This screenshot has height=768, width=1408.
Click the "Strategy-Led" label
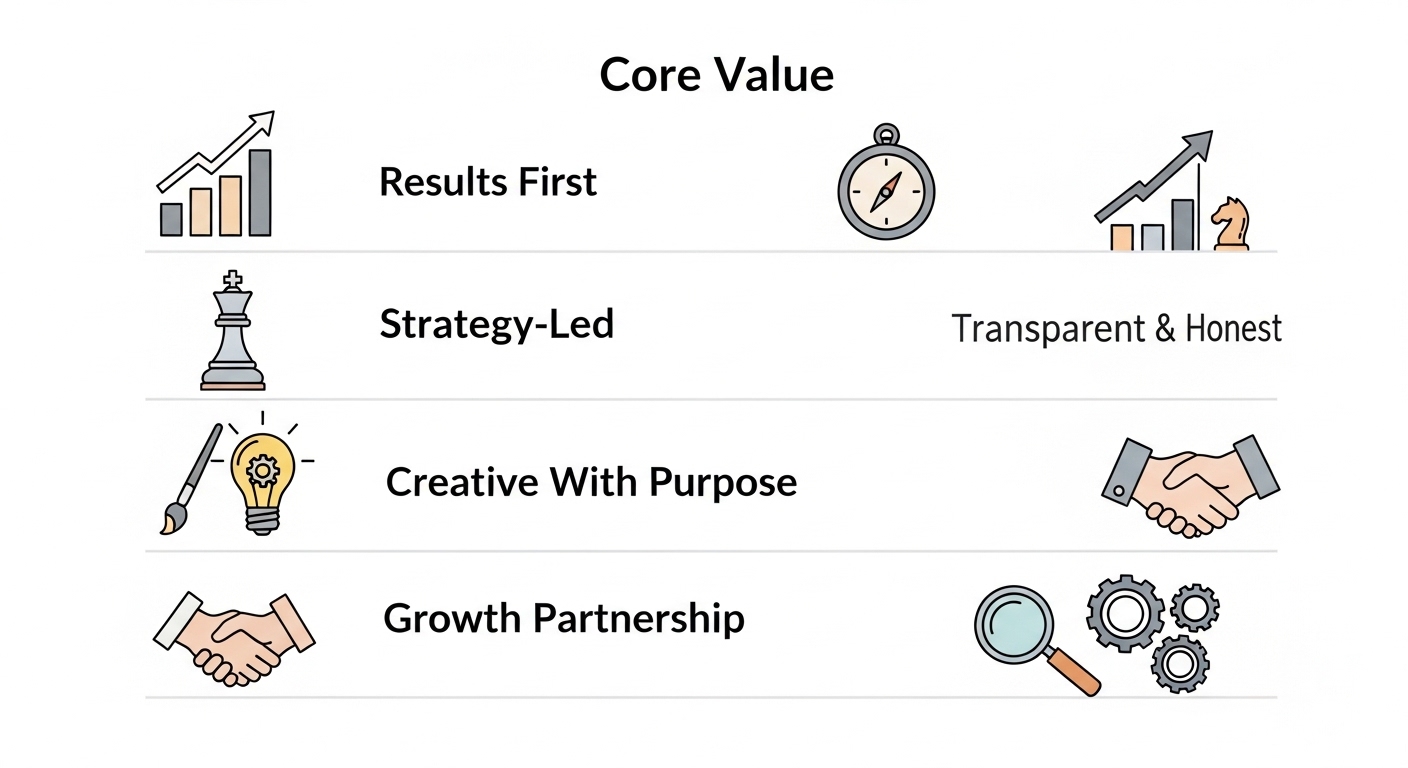click(496, 324)
